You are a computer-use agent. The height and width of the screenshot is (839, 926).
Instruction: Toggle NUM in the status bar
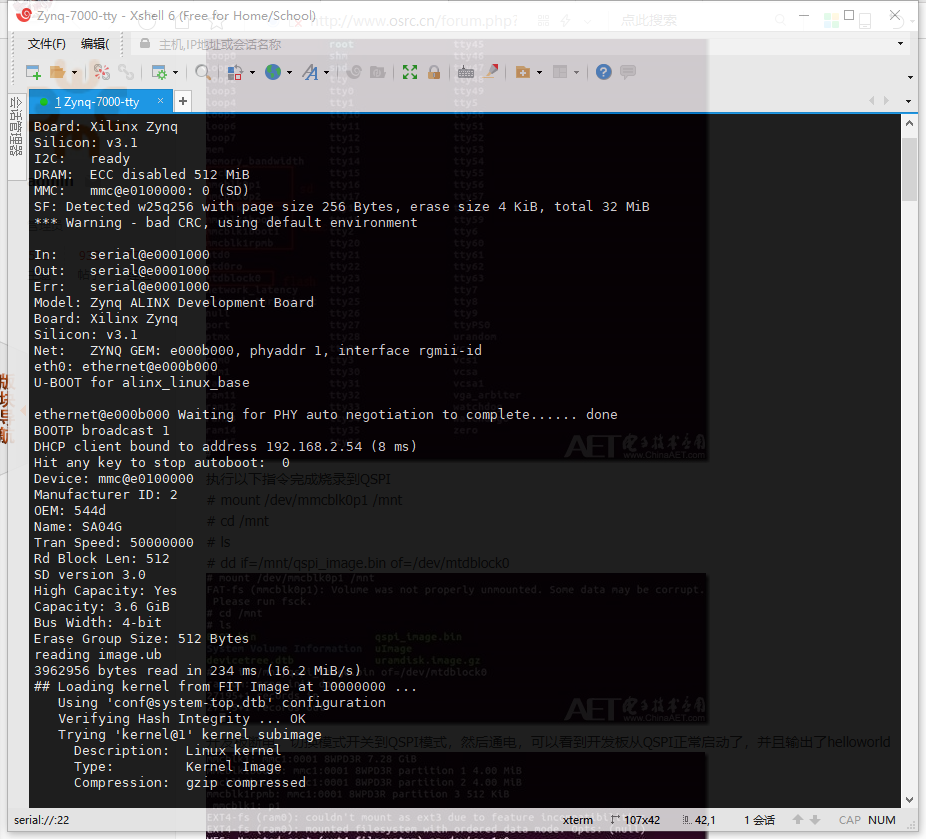pyautogui.click(x=881, y=819)
